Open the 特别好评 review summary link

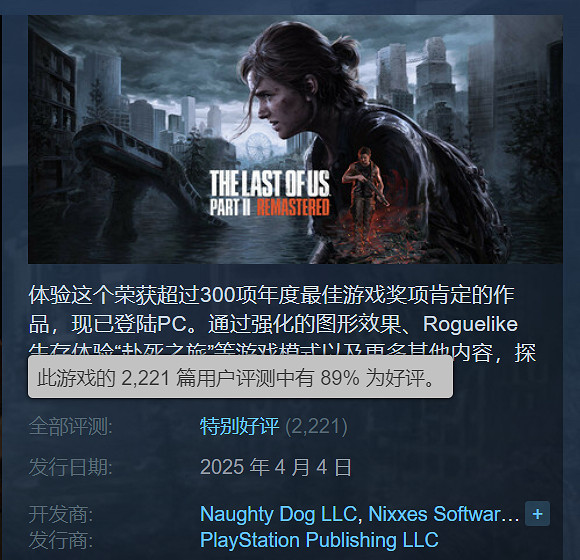pyautogui.click(x=239, y=426)
